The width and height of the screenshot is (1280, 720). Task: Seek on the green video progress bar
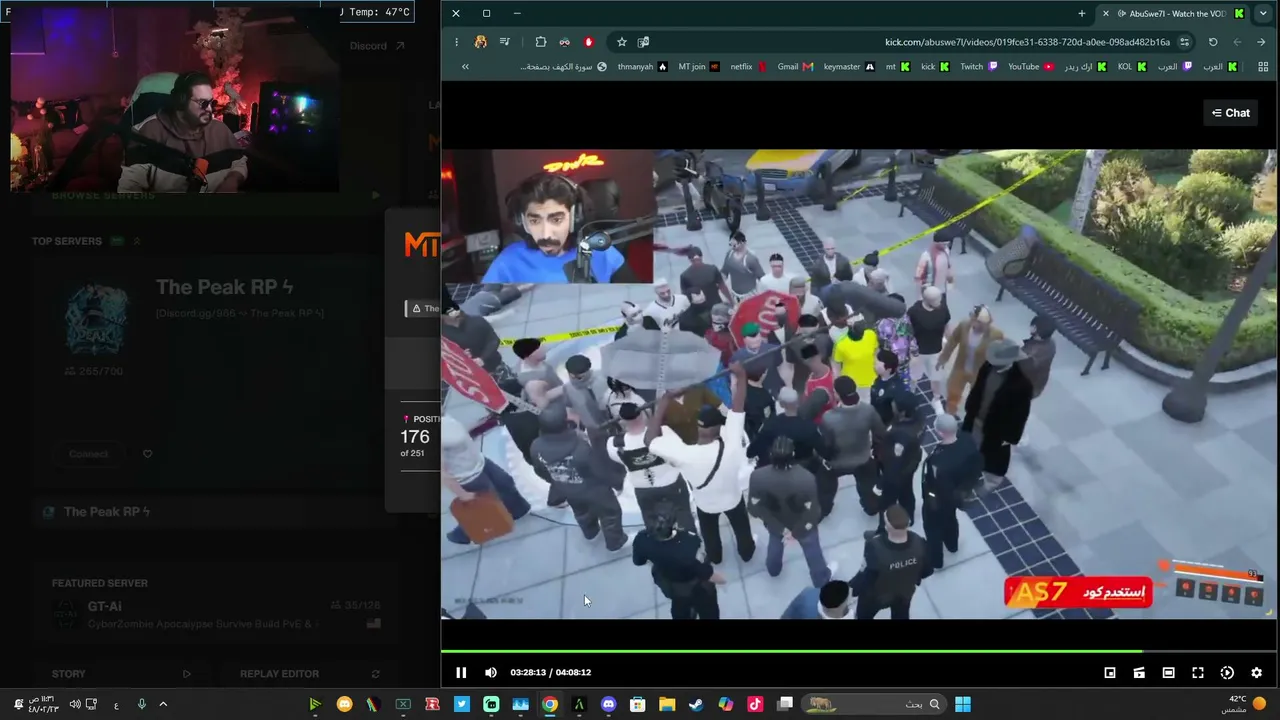(x=858, y=651)
